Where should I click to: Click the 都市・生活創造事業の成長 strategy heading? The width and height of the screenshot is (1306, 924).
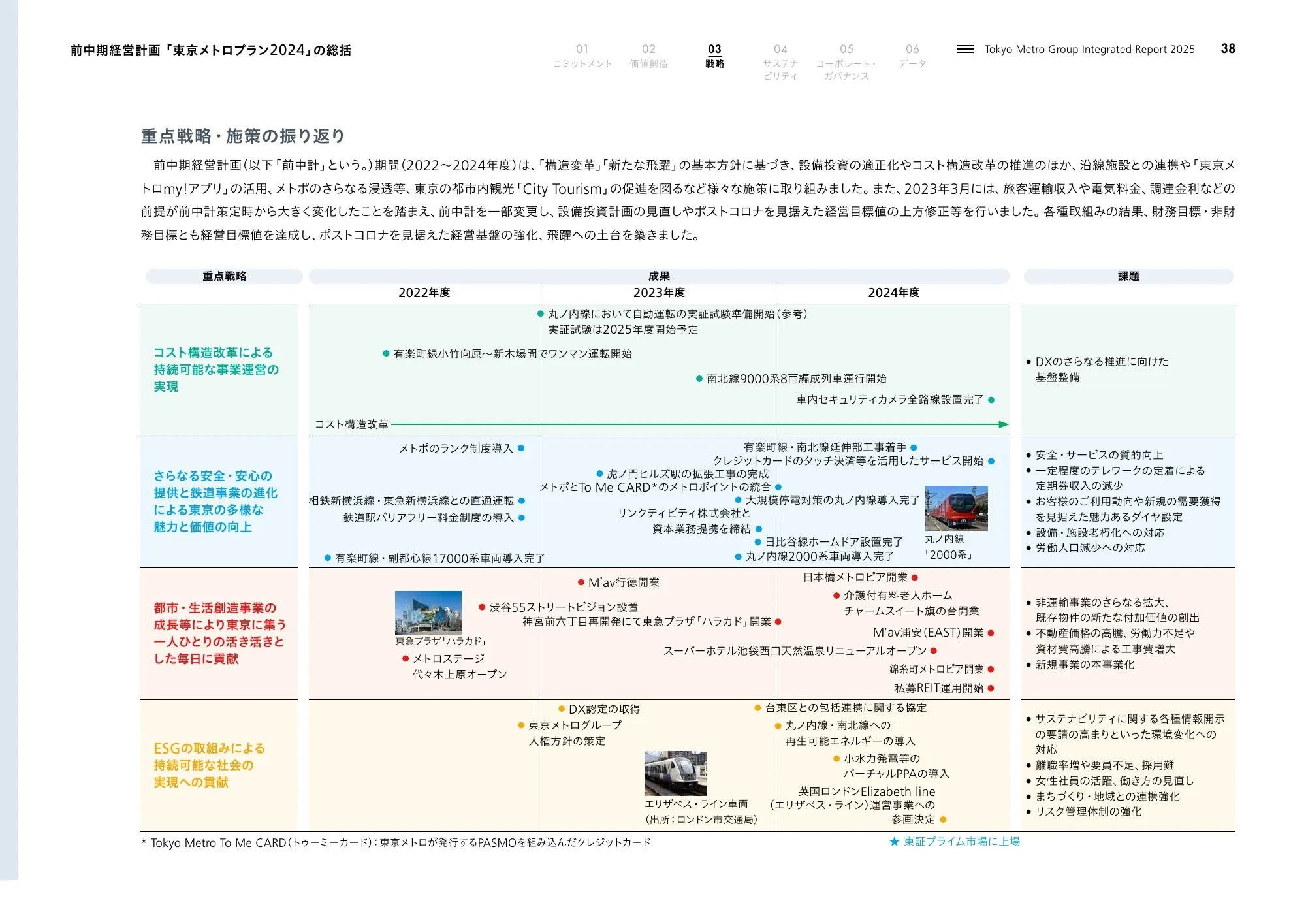coord(219,633)
